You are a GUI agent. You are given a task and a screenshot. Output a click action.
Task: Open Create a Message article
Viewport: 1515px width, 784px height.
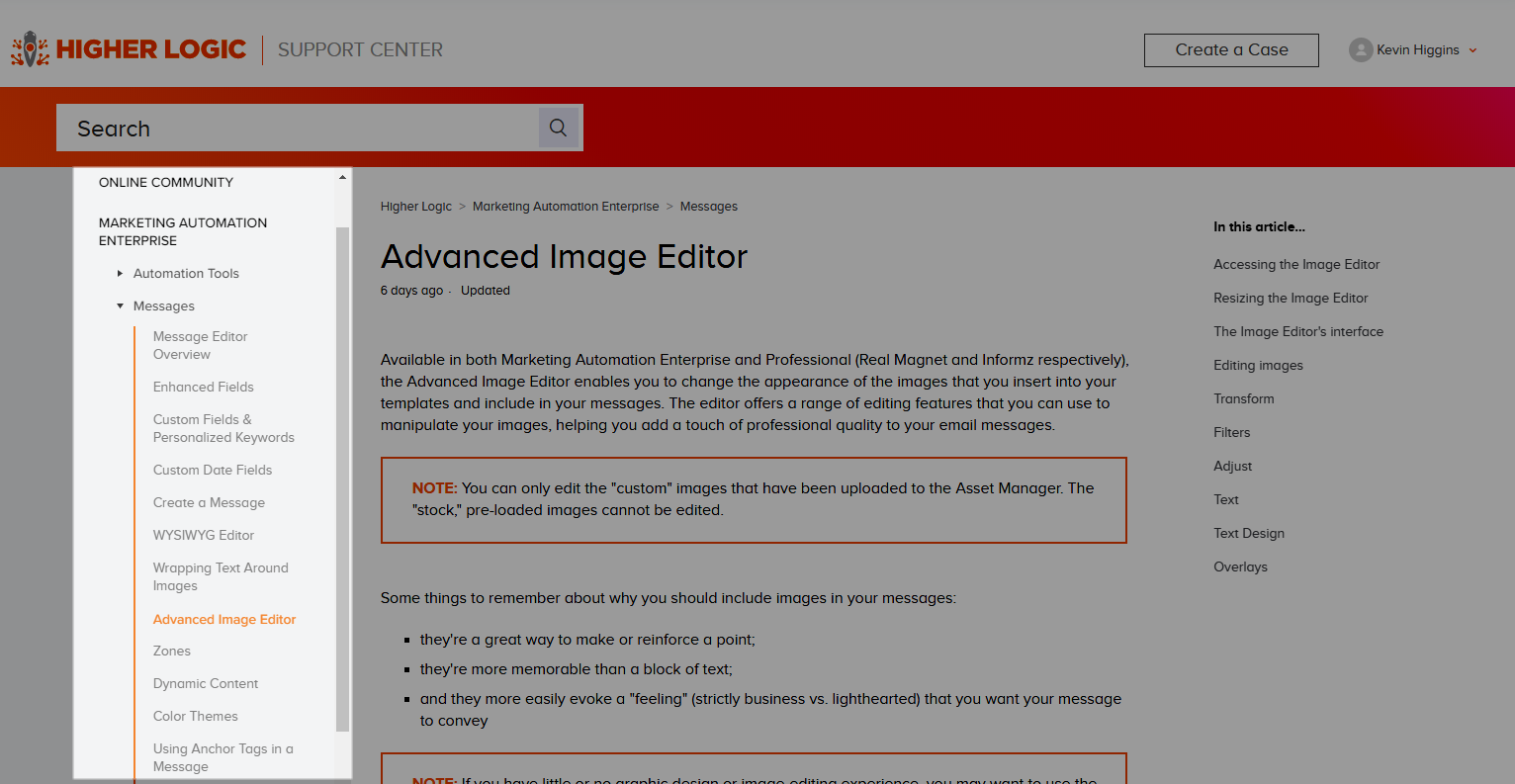pos(209,502)
